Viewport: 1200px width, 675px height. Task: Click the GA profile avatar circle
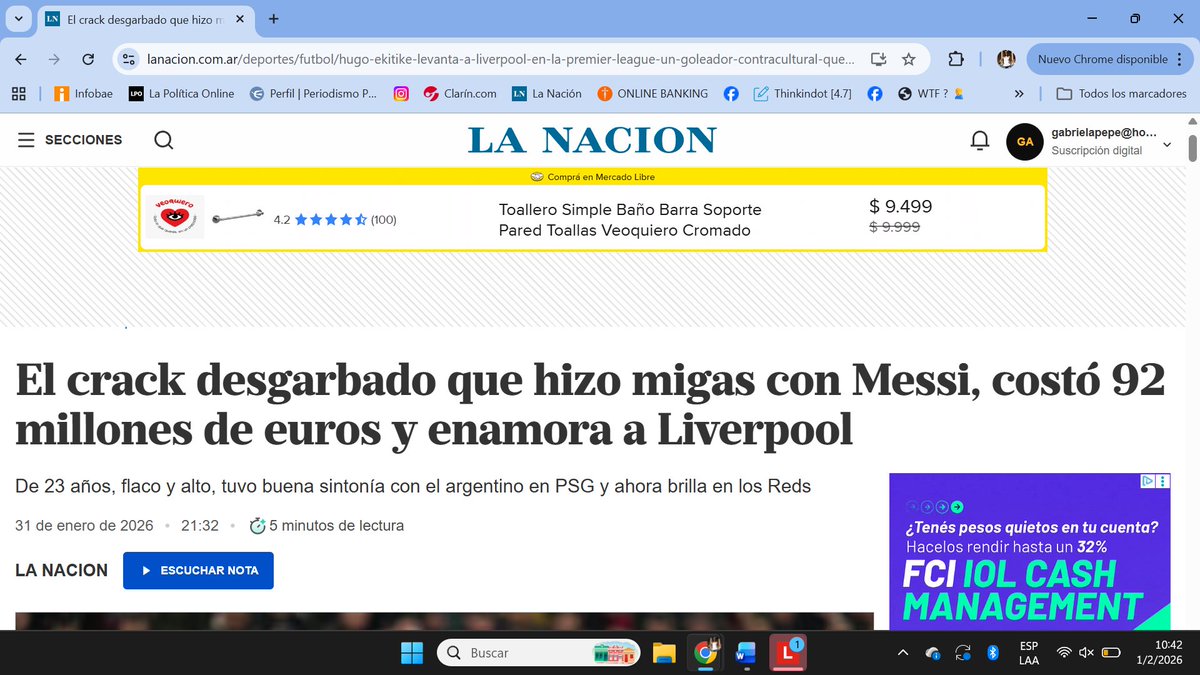1024,142
